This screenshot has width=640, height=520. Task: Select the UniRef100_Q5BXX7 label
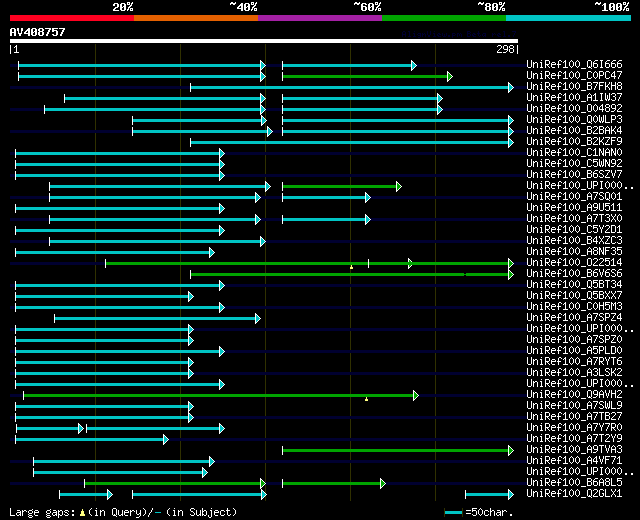(574, 296)
